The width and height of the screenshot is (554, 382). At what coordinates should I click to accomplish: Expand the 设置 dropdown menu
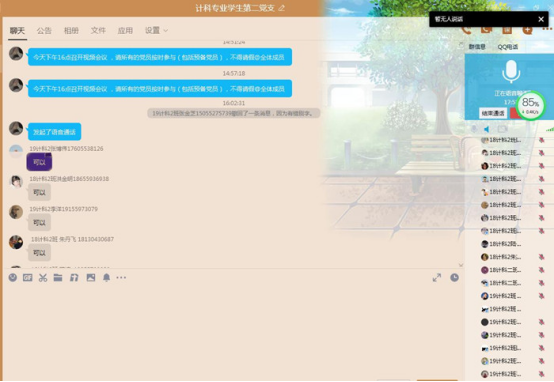pos(156,30)
